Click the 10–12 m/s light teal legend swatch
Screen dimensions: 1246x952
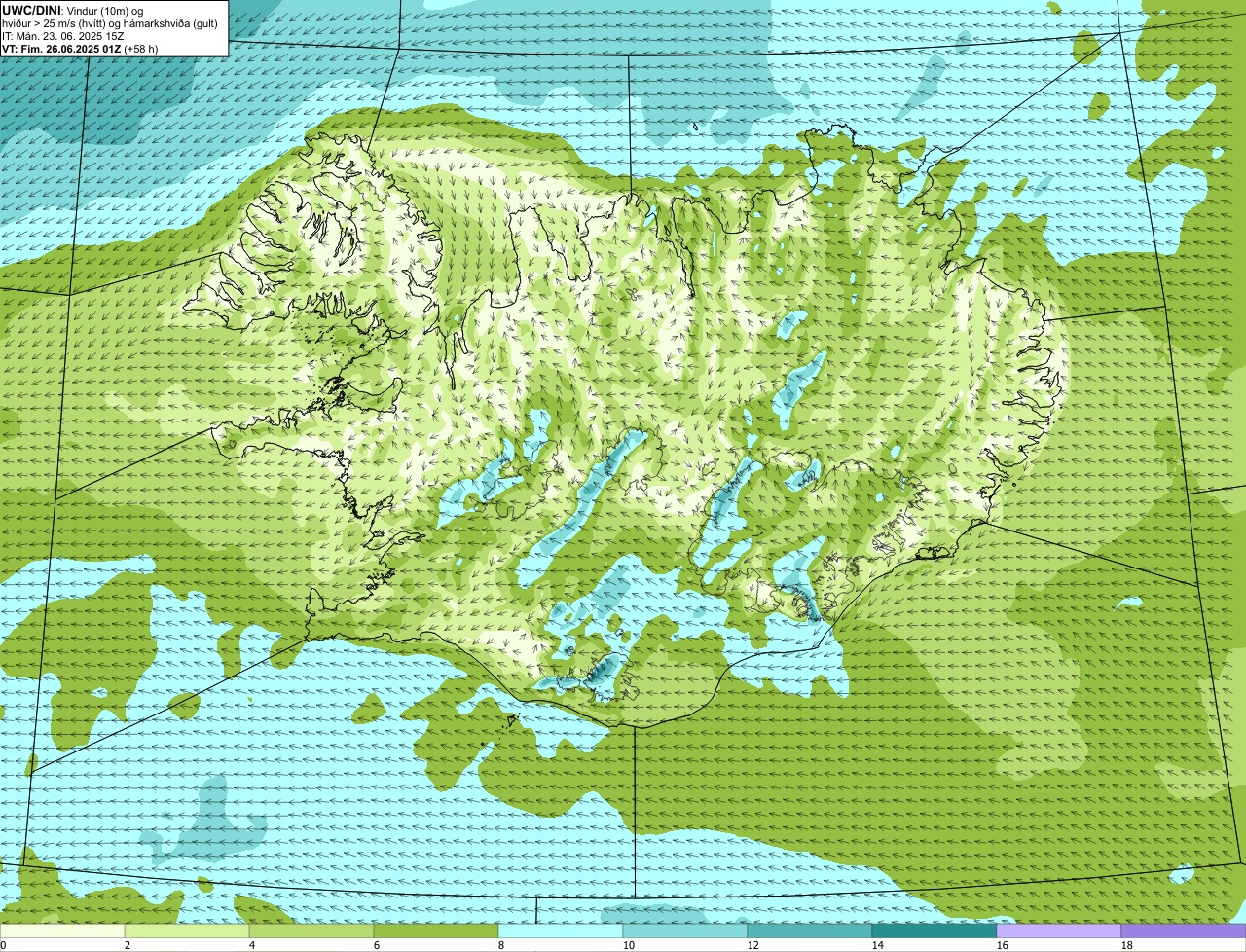[x=685, y=931]
